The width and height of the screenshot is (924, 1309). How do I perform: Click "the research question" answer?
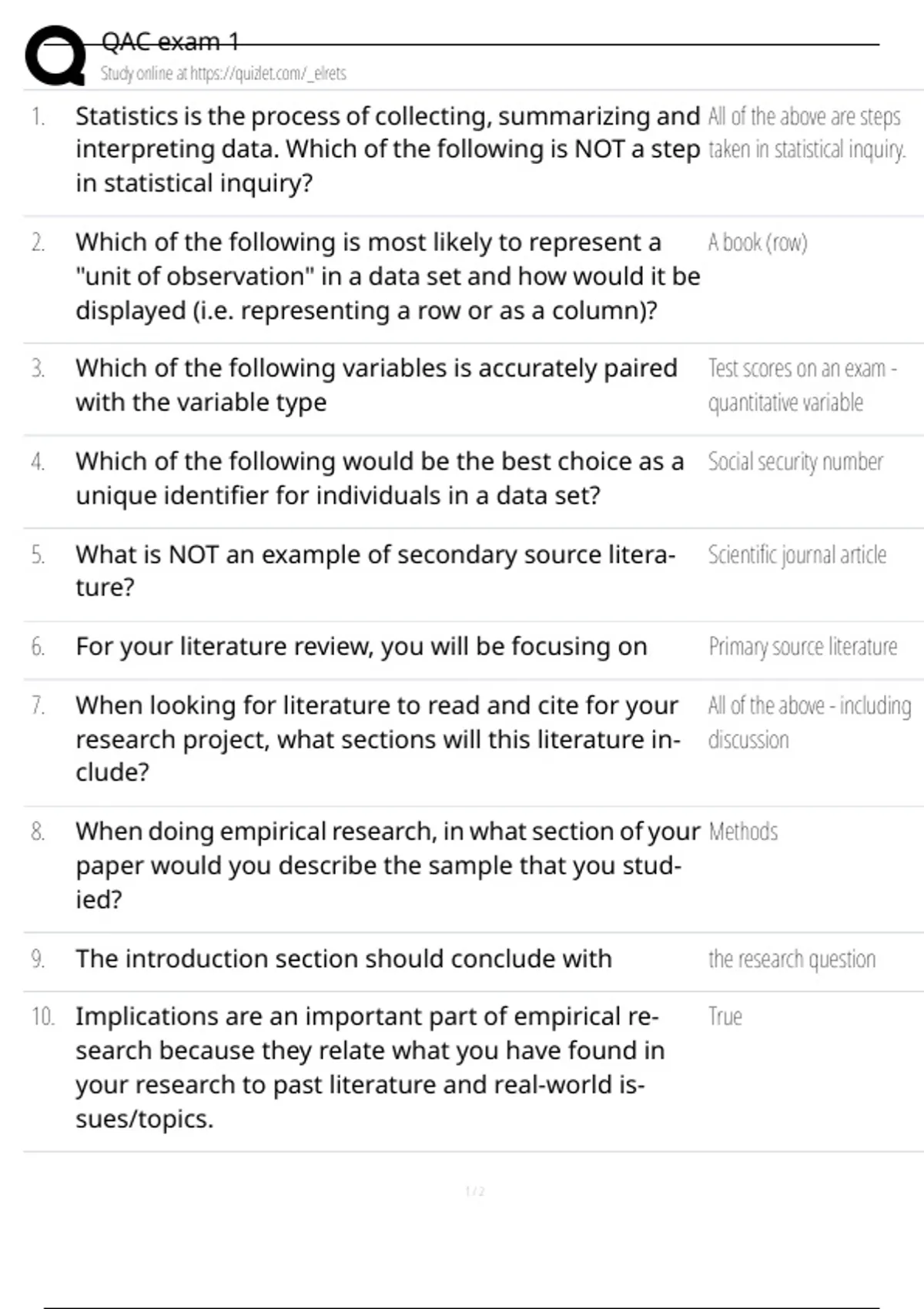(x=792, y=959)
